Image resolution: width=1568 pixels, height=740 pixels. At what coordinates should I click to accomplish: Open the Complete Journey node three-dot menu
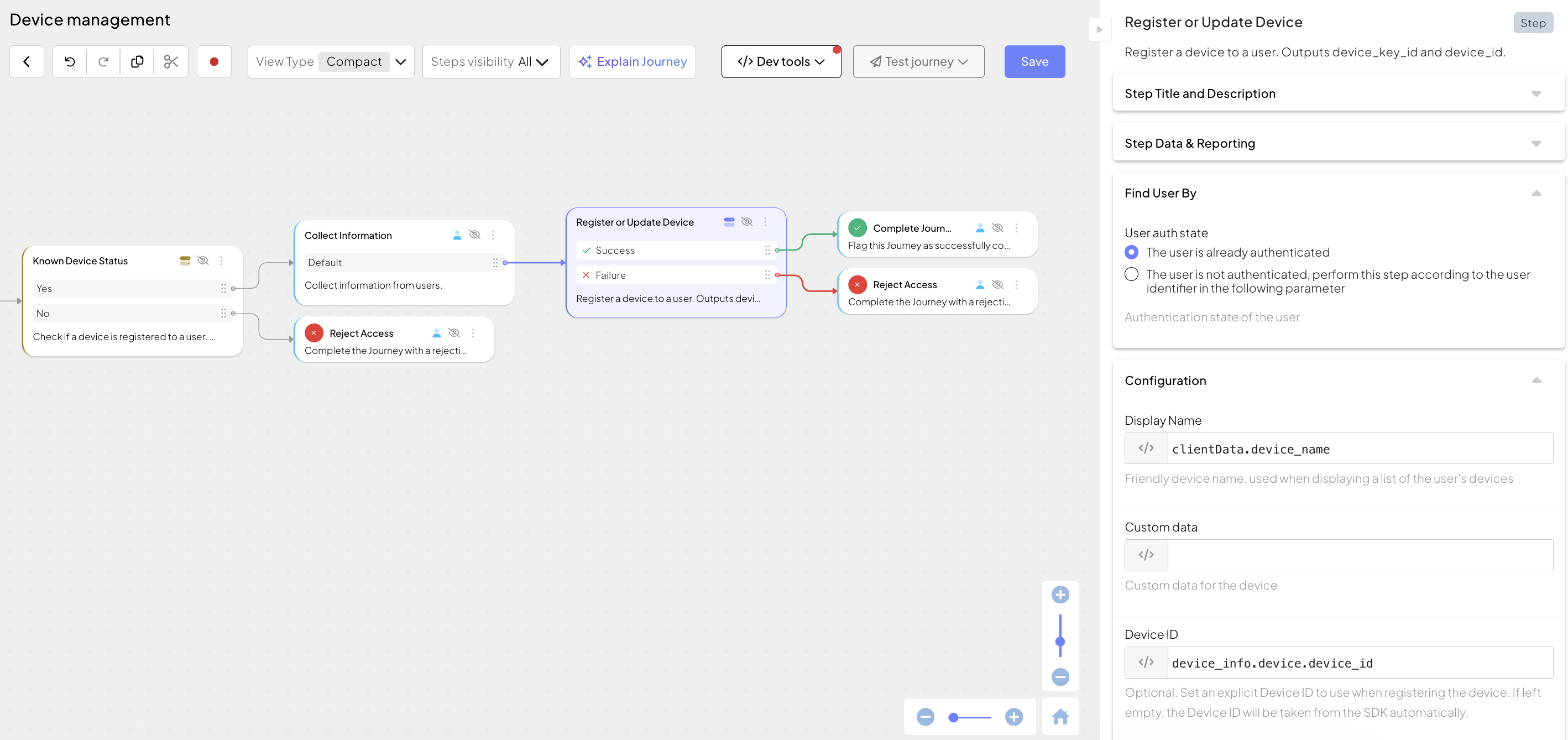[1016, 228]
